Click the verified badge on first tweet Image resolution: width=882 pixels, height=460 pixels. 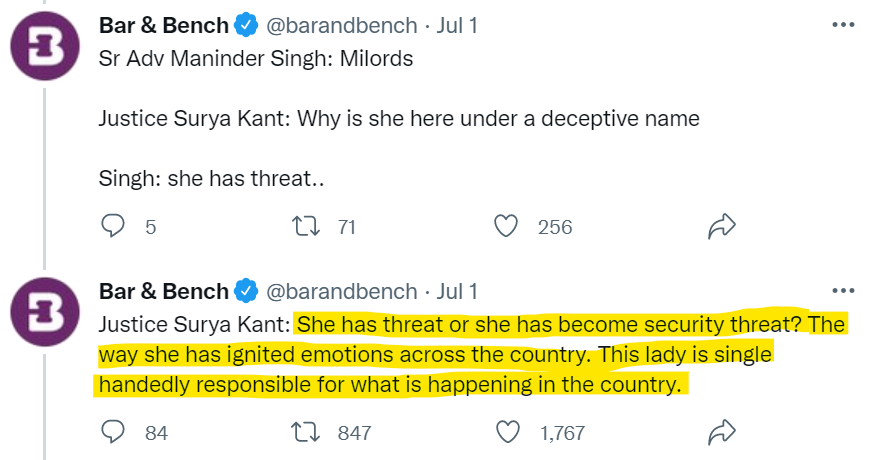coord(246,26)
